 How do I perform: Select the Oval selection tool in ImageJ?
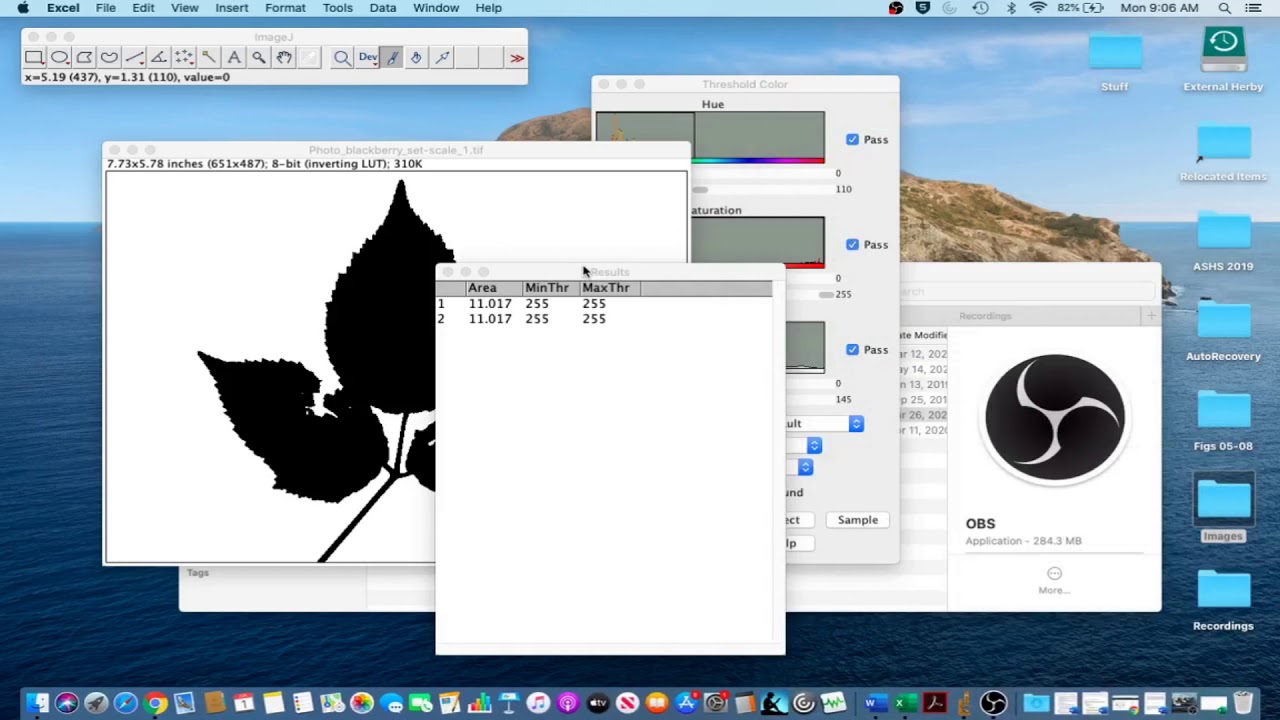[x=59, y=58]
